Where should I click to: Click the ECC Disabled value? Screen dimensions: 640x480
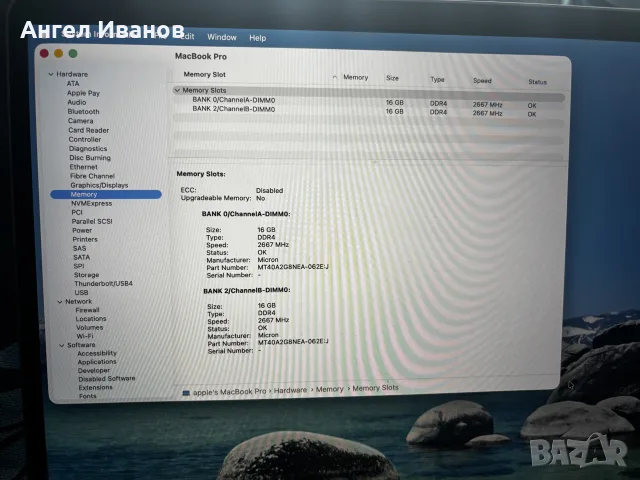tap(269, 191)
